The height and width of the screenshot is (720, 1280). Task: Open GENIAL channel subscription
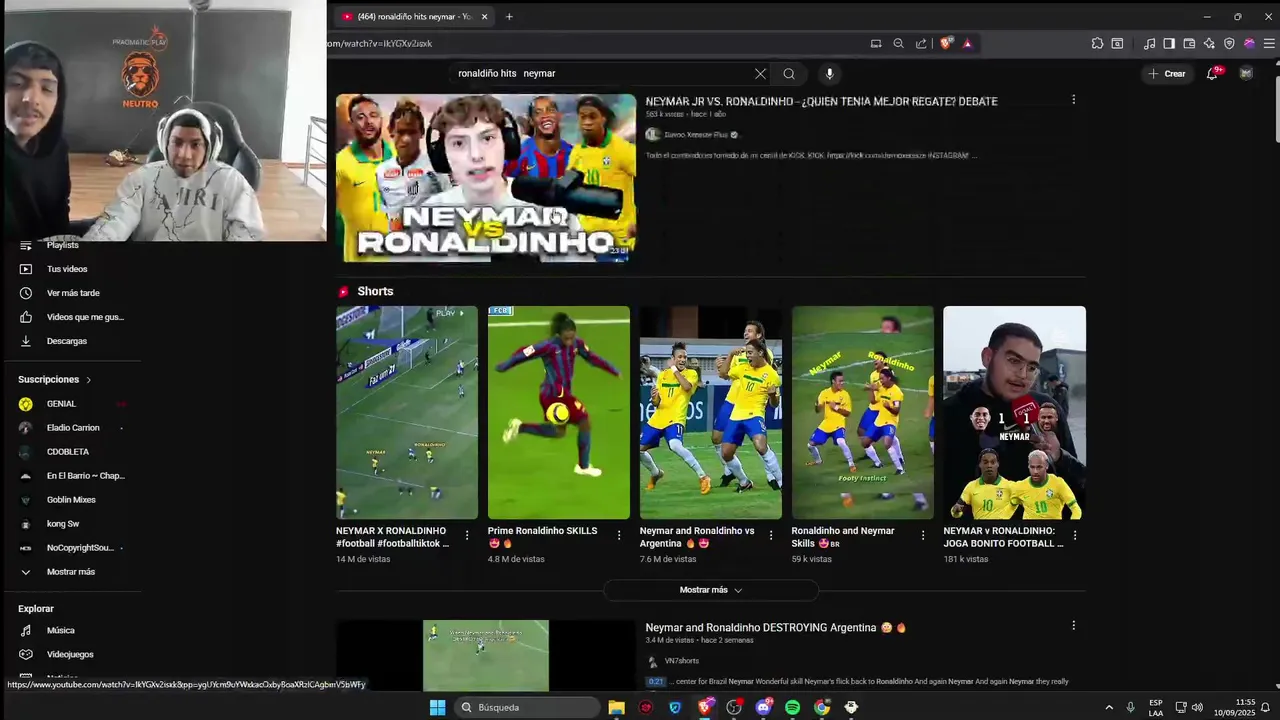(x=61, y=404)
